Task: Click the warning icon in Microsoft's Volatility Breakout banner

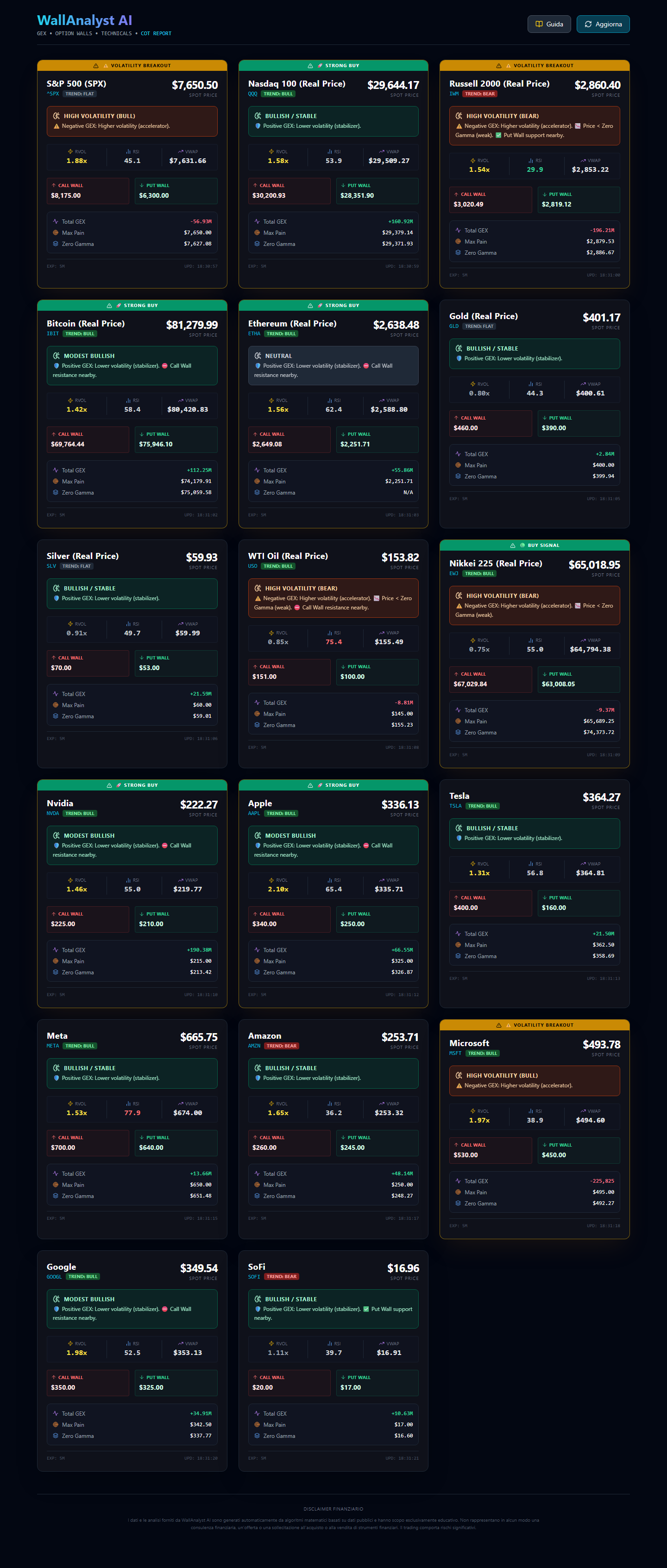Action: coord(499,1025)
